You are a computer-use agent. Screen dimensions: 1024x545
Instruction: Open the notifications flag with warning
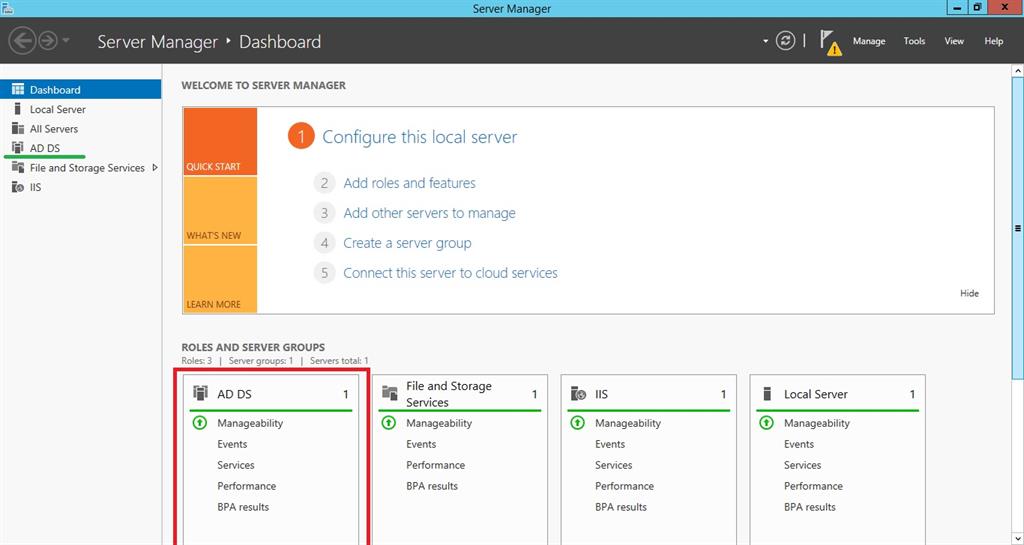(831, 42)
